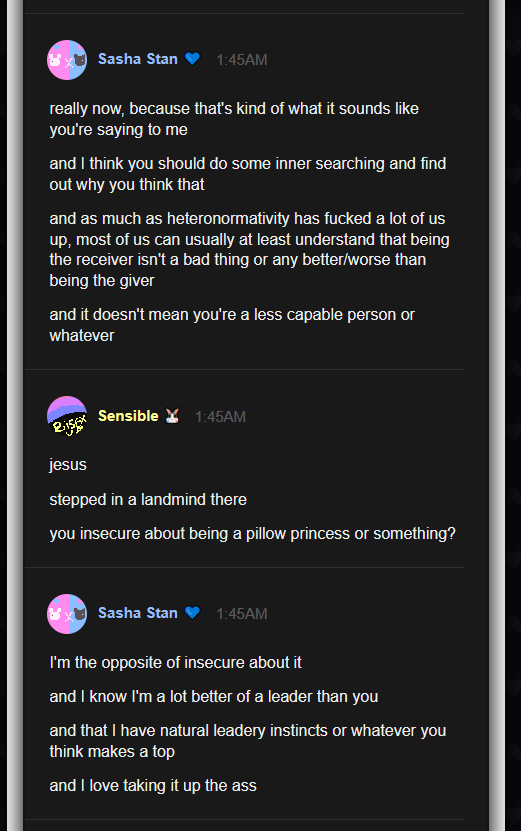521x831 pixels.
Task: Open the first Sasha Stan username link
Action: pyautogui.click(x=138, y=59)
